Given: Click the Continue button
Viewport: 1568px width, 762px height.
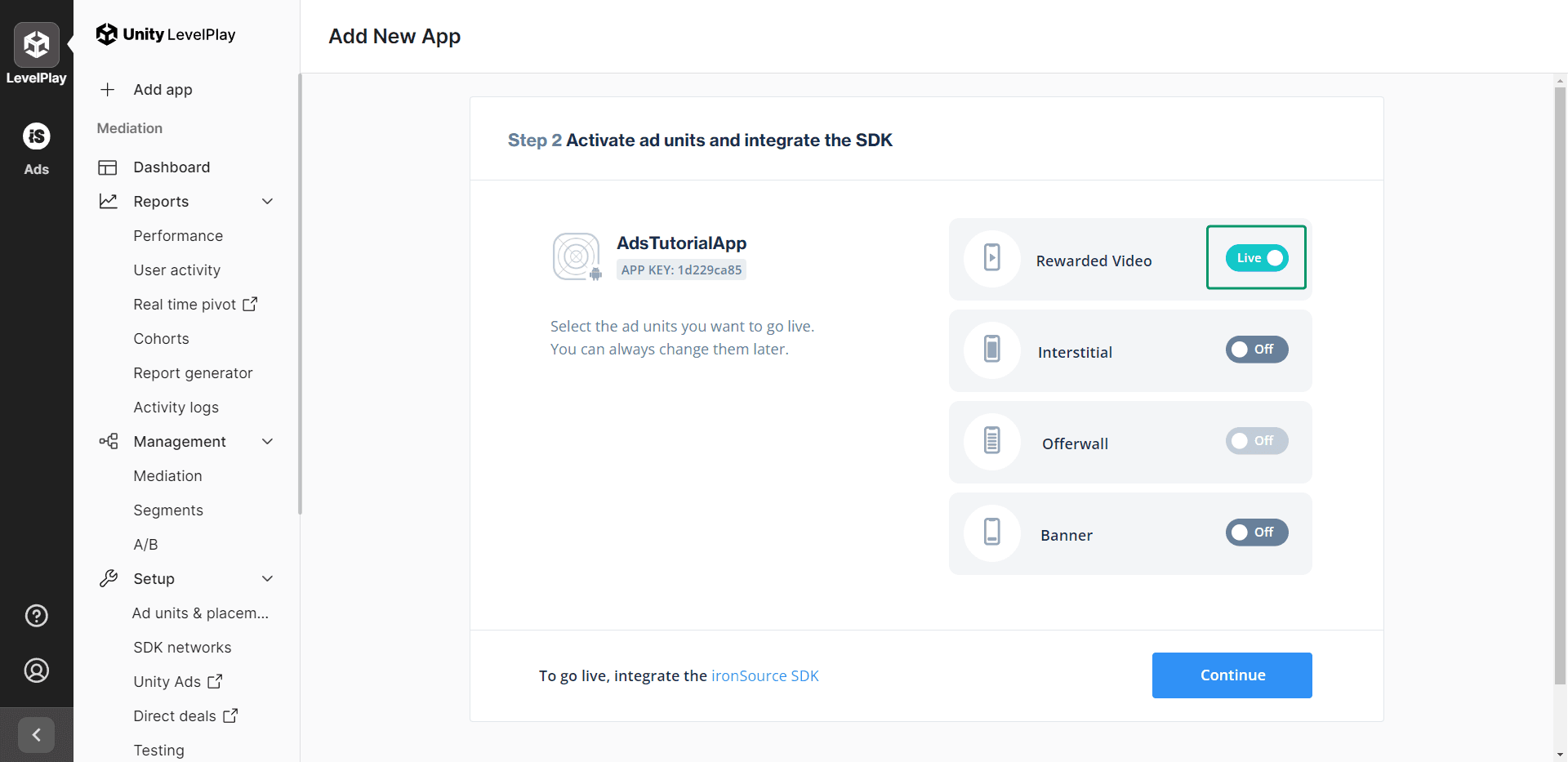Looking at the screenshot, I should point(1232,675).
